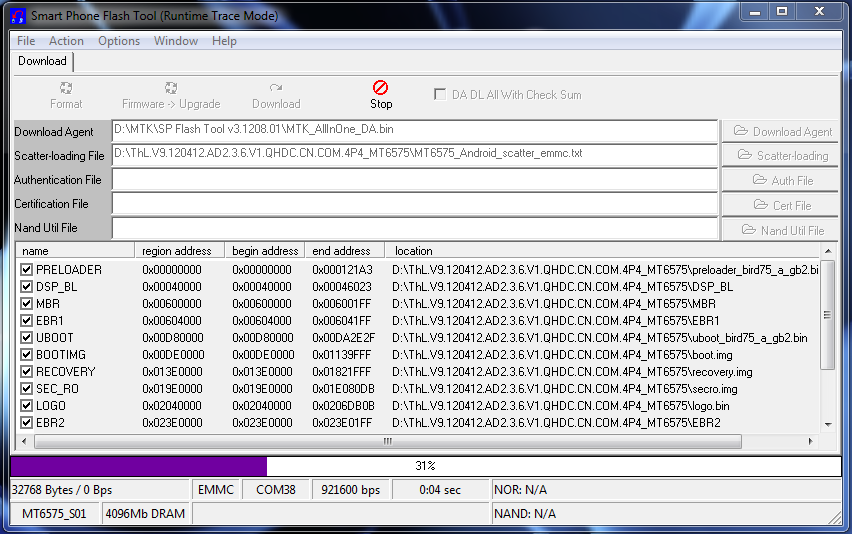Click partition list scroll up arrow
852x534 pixels.
(x=828, y=251)
